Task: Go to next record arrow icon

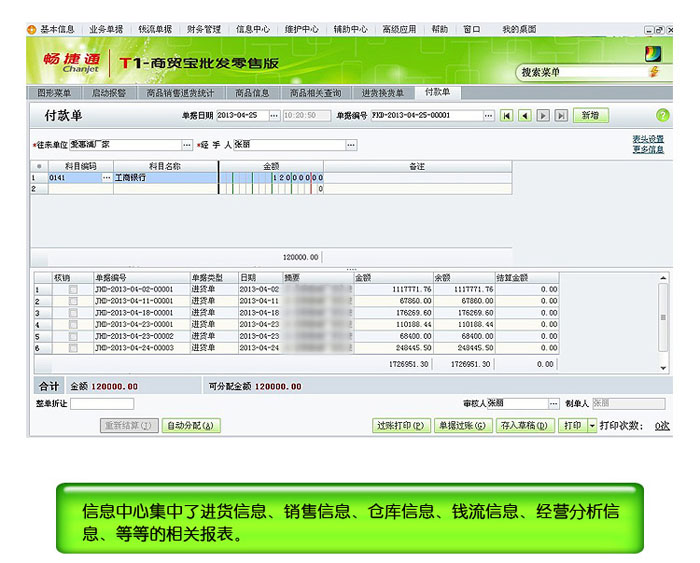Action: [543, 116]
